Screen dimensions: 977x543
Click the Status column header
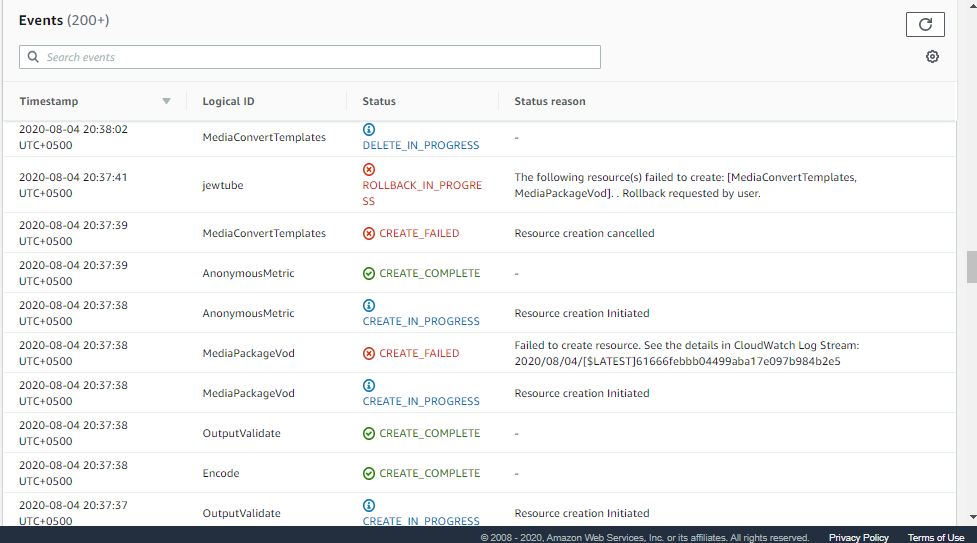[379, 101]
